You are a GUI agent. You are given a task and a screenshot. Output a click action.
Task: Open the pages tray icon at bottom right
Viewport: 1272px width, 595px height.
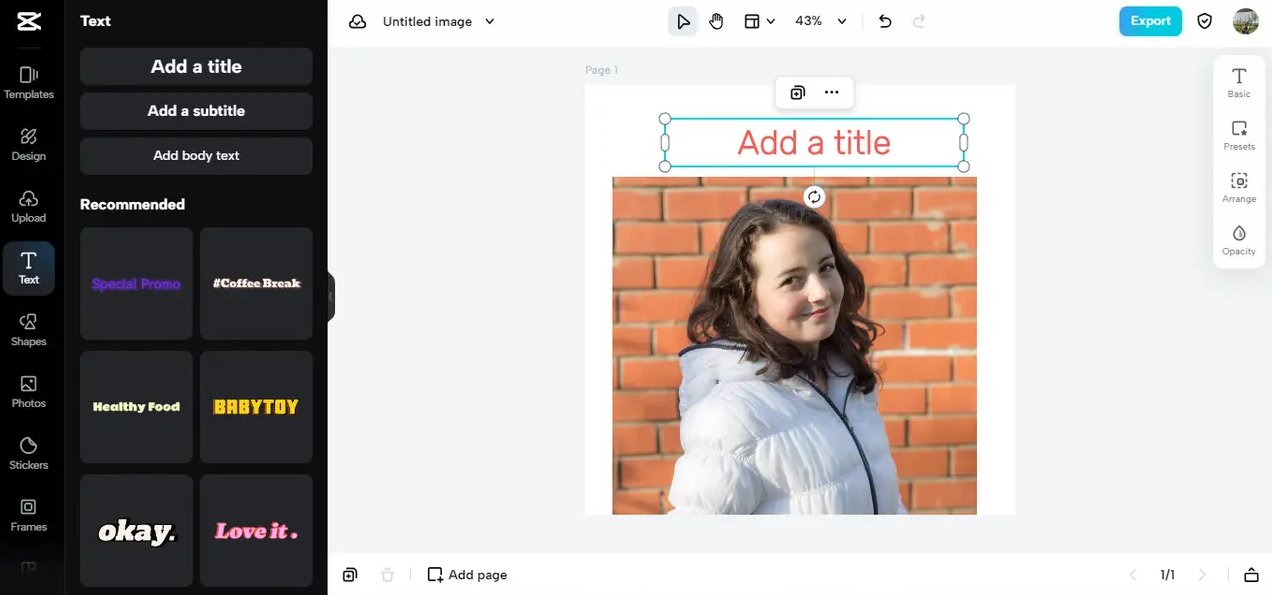tap(1251, 575)
